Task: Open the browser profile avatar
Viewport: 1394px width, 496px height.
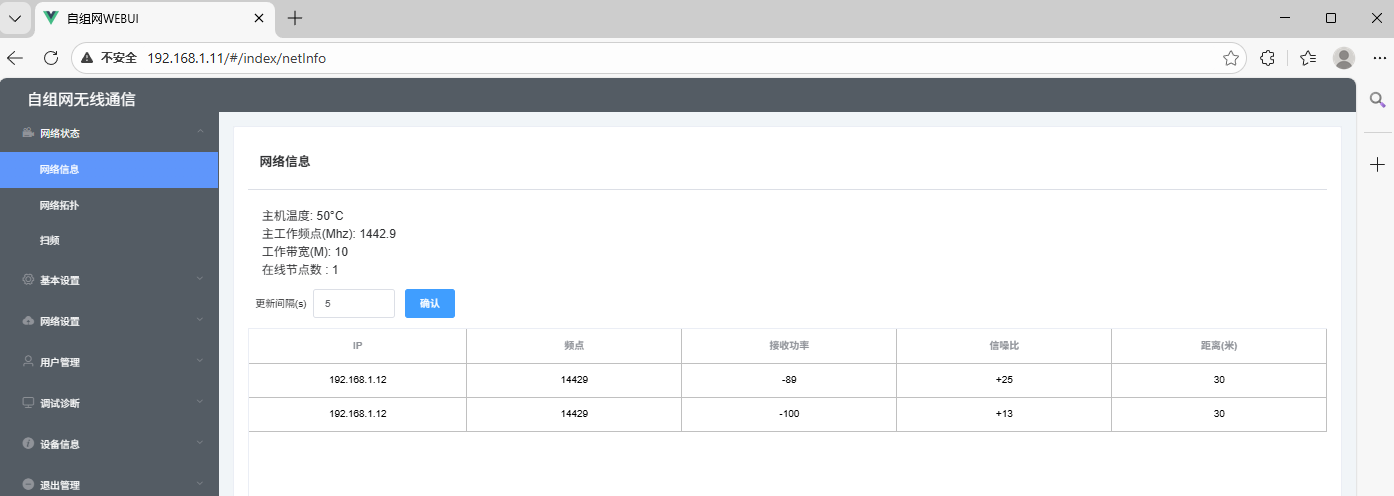Action: click(1344, 58)
